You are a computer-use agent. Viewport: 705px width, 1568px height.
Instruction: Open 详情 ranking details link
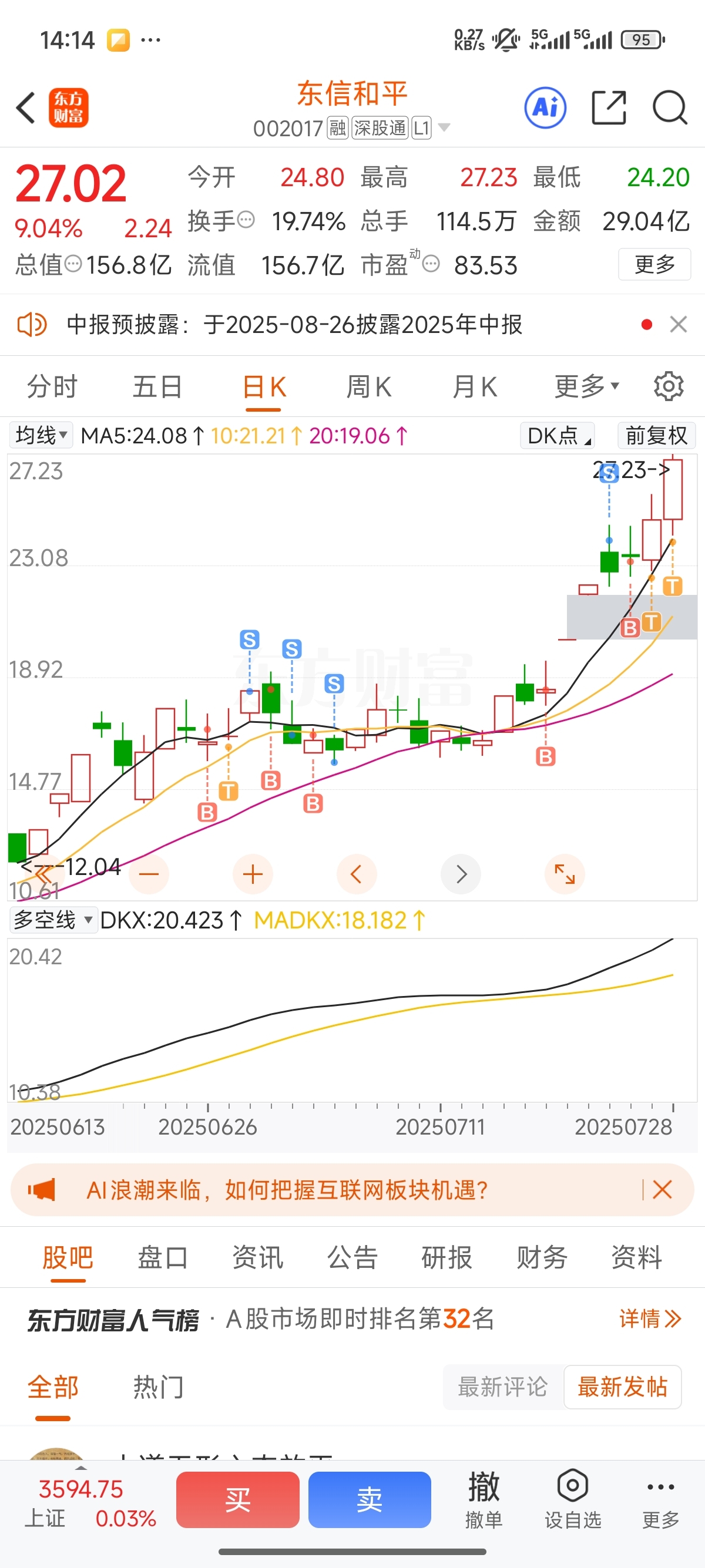tap(650, 1319)
